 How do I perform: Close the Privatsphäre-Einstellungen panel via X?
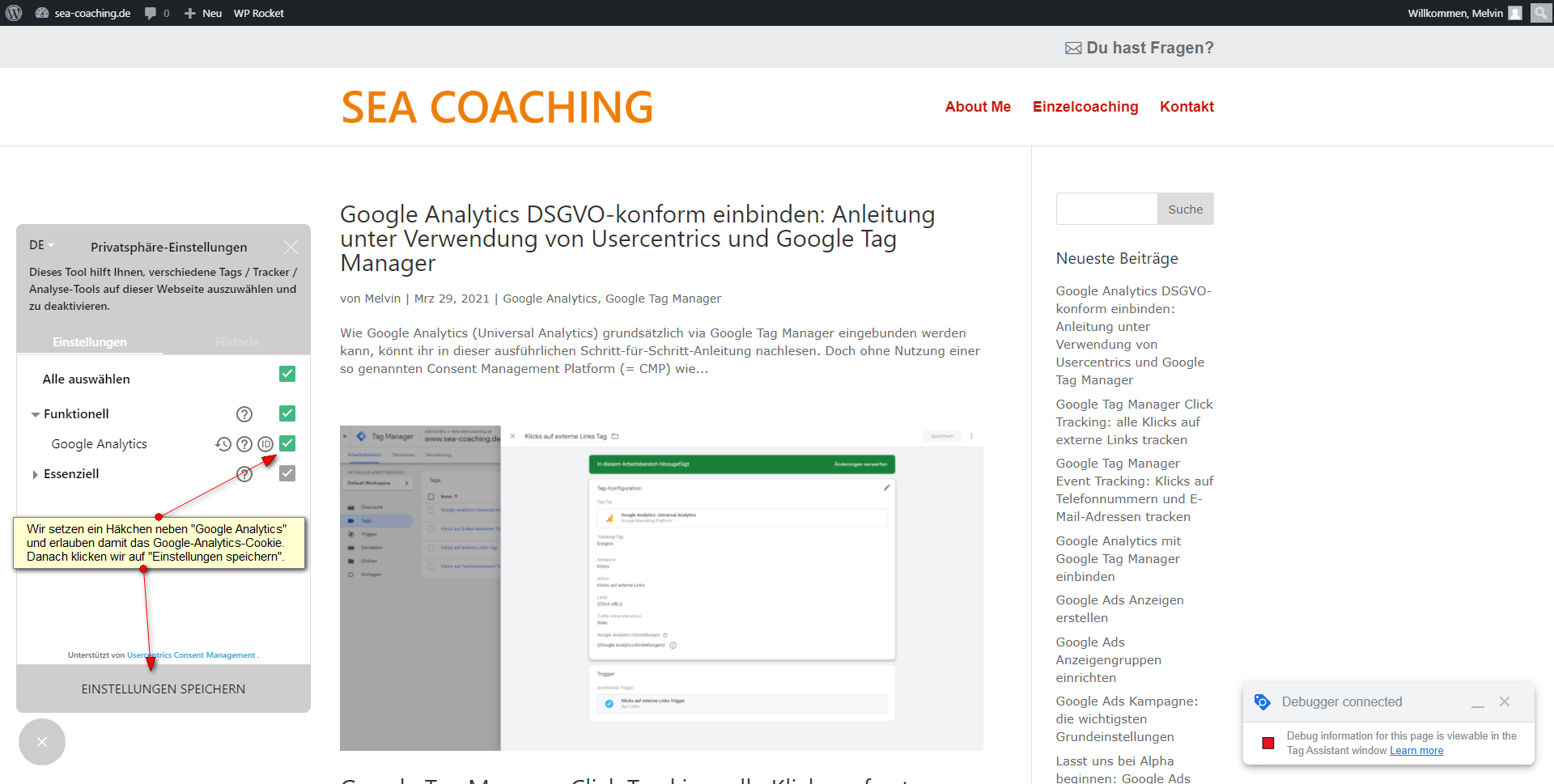tap(291, 247)
